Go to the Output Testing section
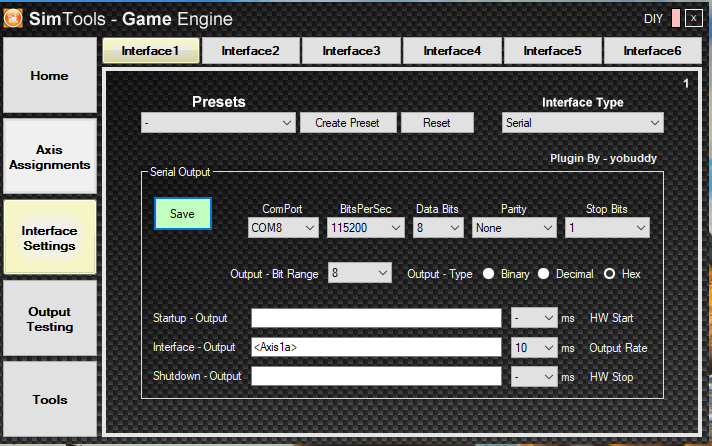 (x=50, y=319)
